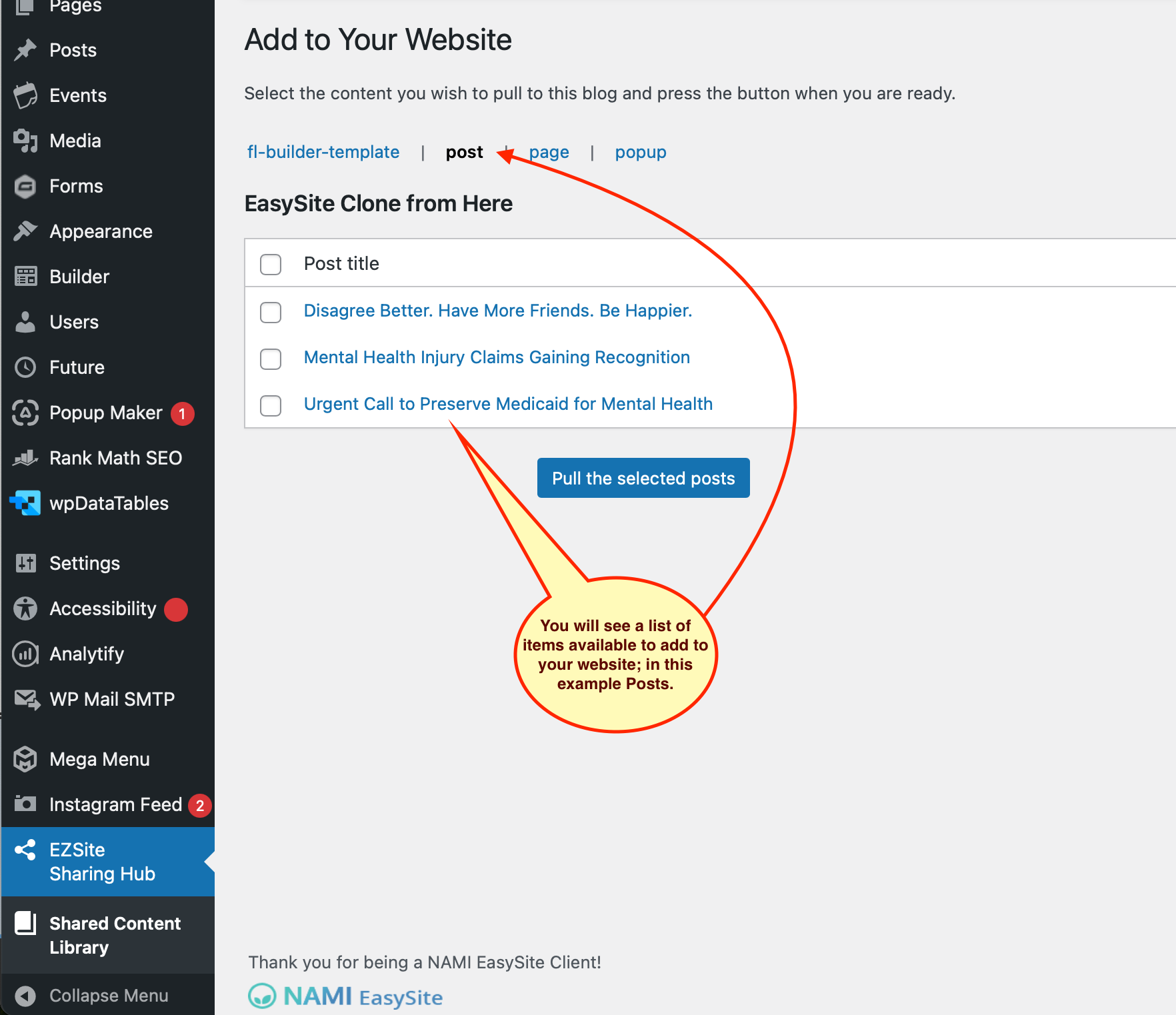Click the red Accessibility alert badge

pos(176,609)
